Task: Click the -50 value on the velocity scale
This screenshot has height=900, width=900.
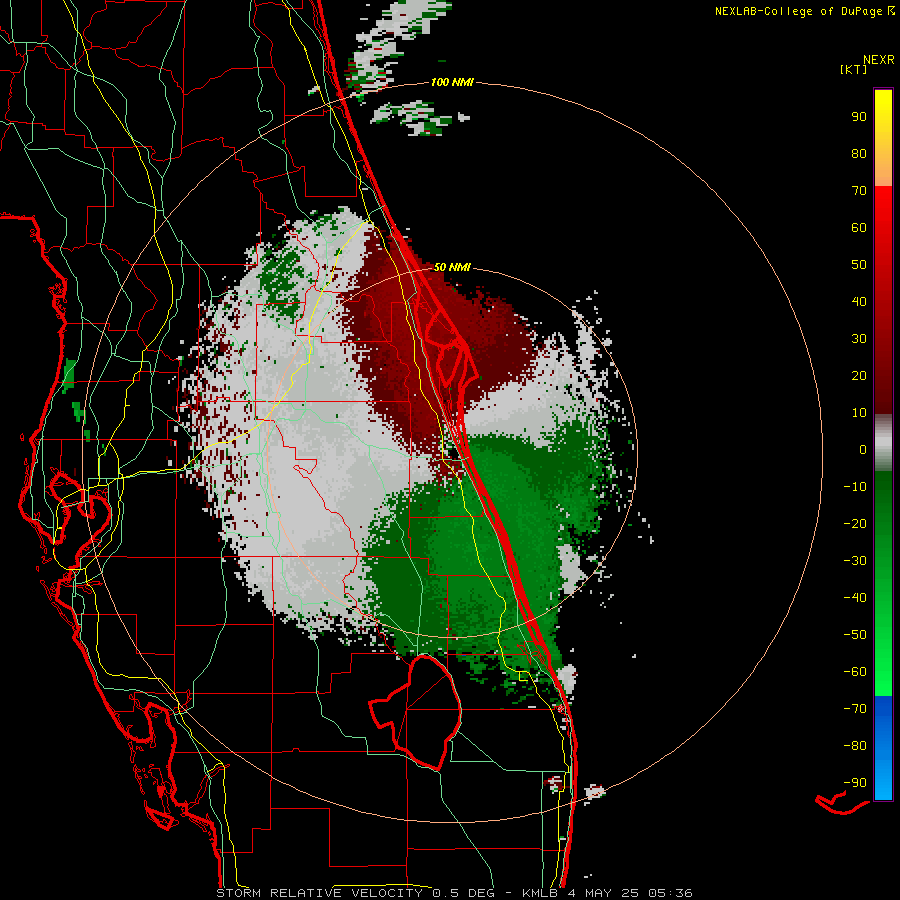Action: [x=855, y=635]
